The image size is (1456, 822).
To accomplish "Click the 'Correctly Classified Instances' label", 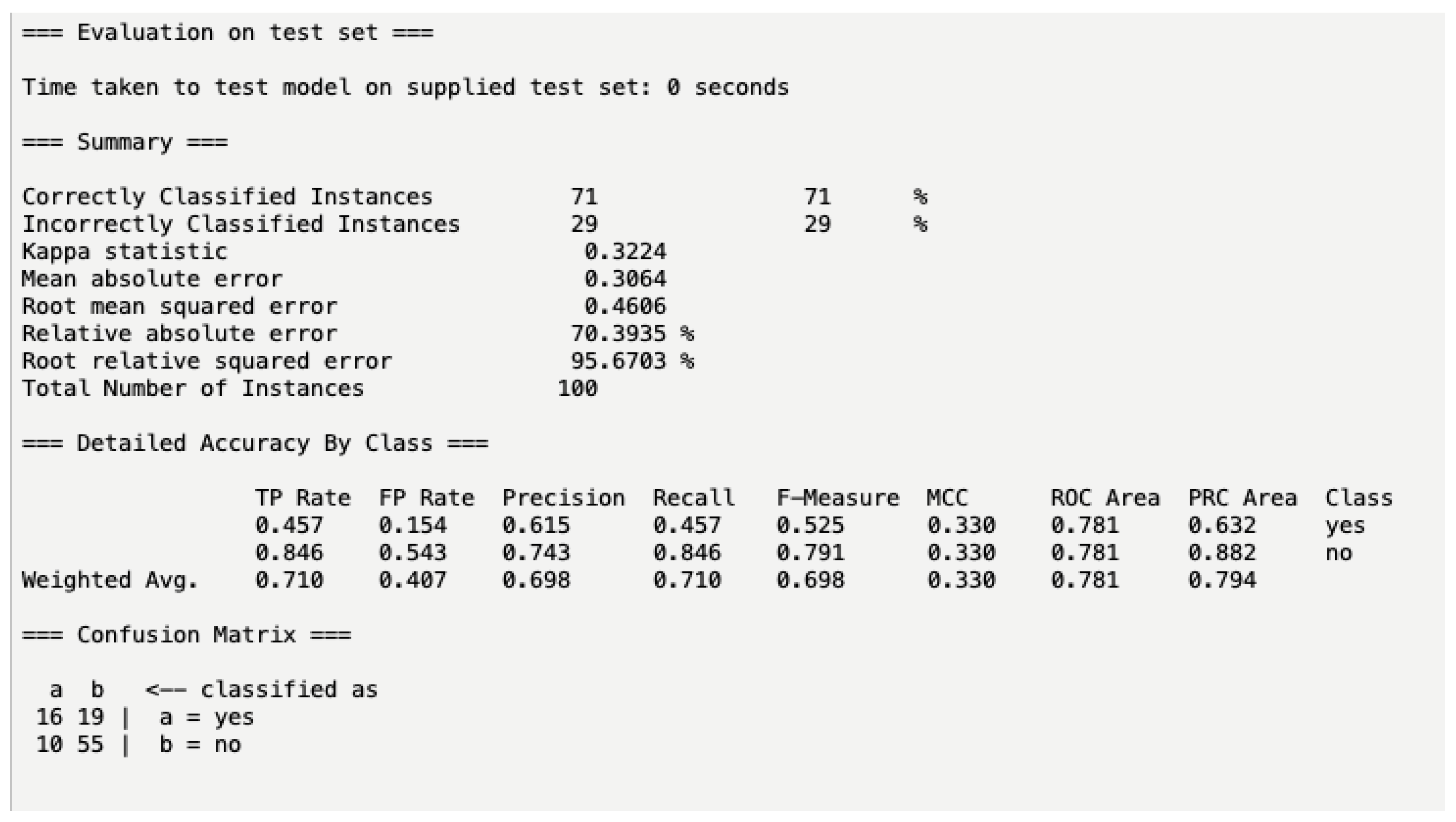I will pyautogui.click(x=227, y=197).
